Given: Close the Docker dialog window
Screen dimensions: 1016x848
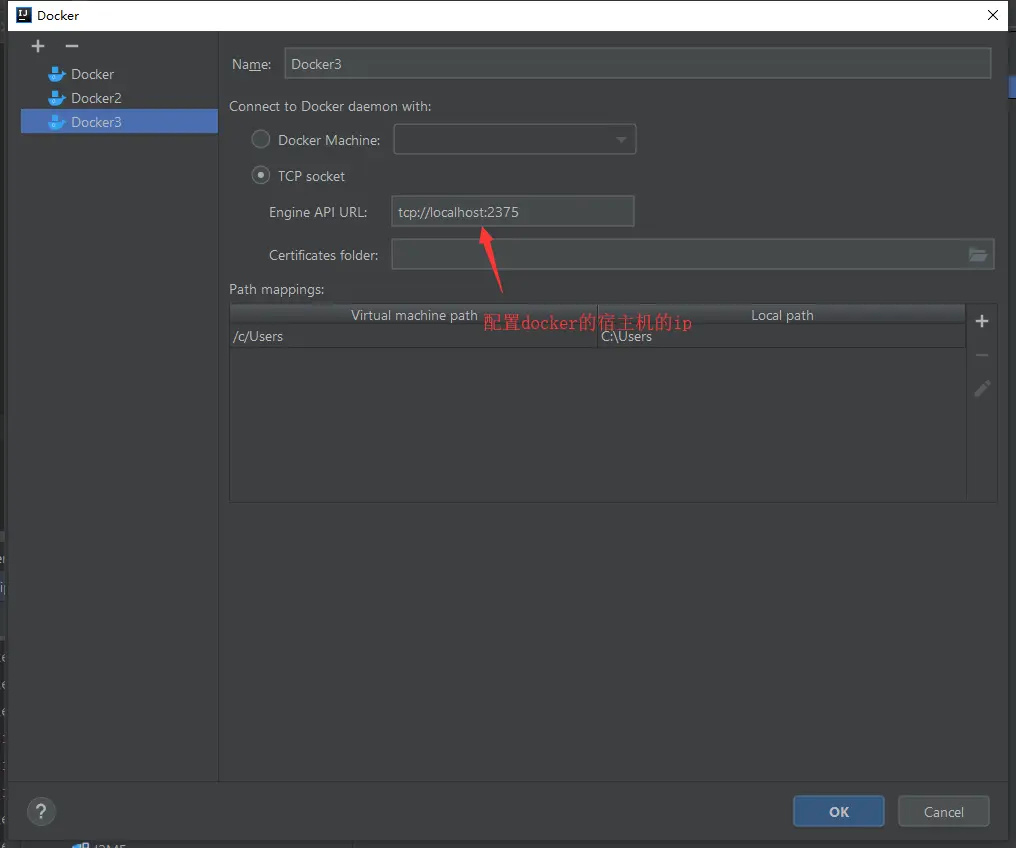Looking at the screenshot, I should [993, 15].
